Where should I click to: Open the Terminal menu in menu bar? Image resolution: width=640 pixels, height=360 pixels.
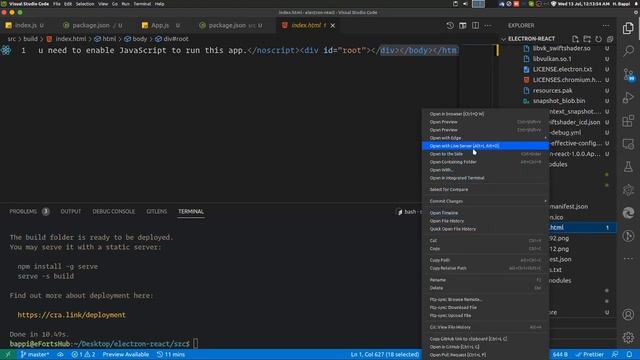coord(142,4)
